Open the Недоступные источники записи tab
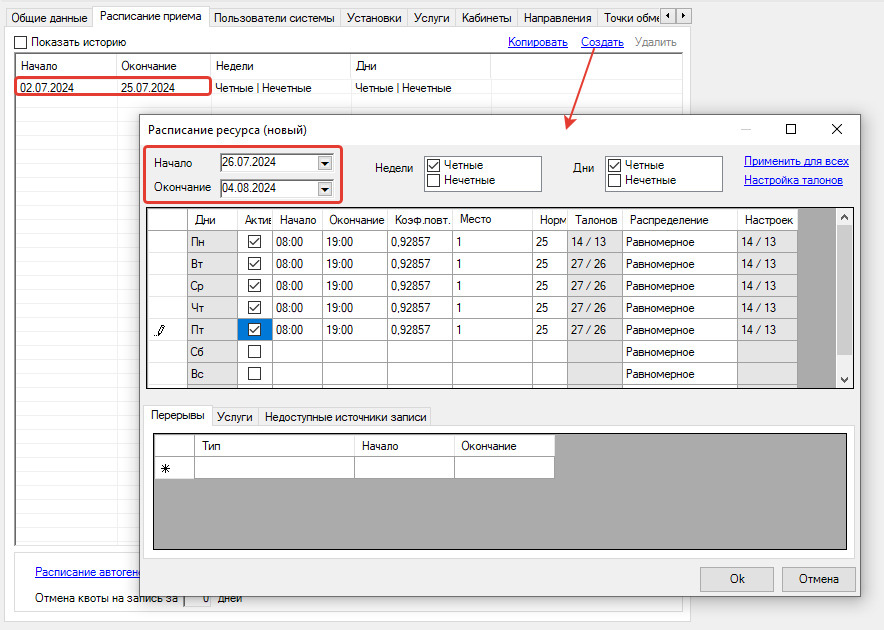The image size is (884, 630). pos(346,417)
